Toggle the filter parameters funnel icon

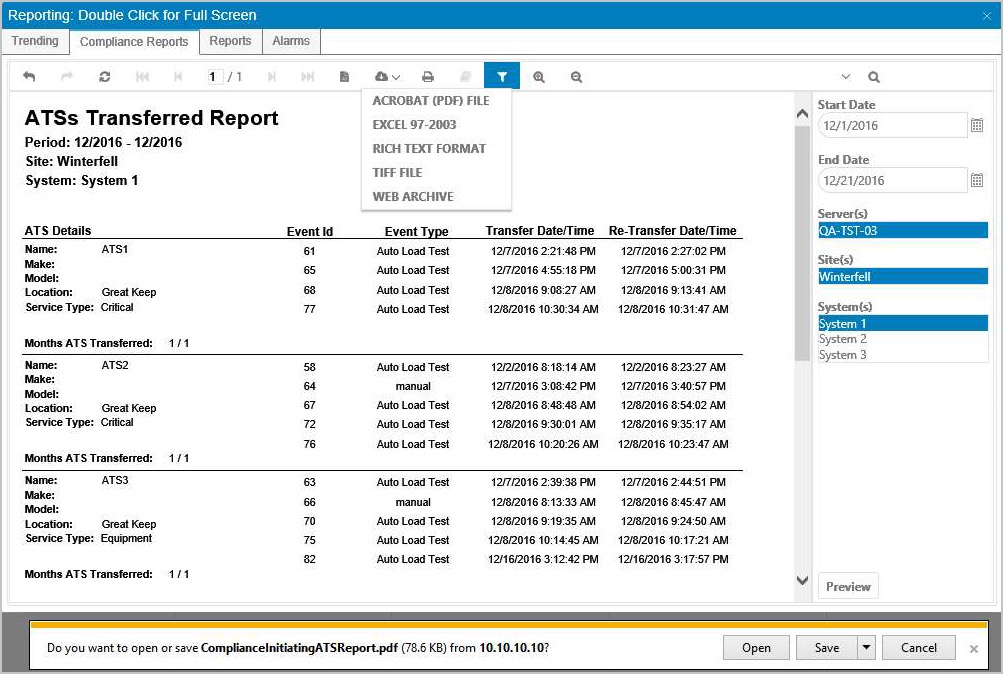pyautogui.click(x=502, y=76)
